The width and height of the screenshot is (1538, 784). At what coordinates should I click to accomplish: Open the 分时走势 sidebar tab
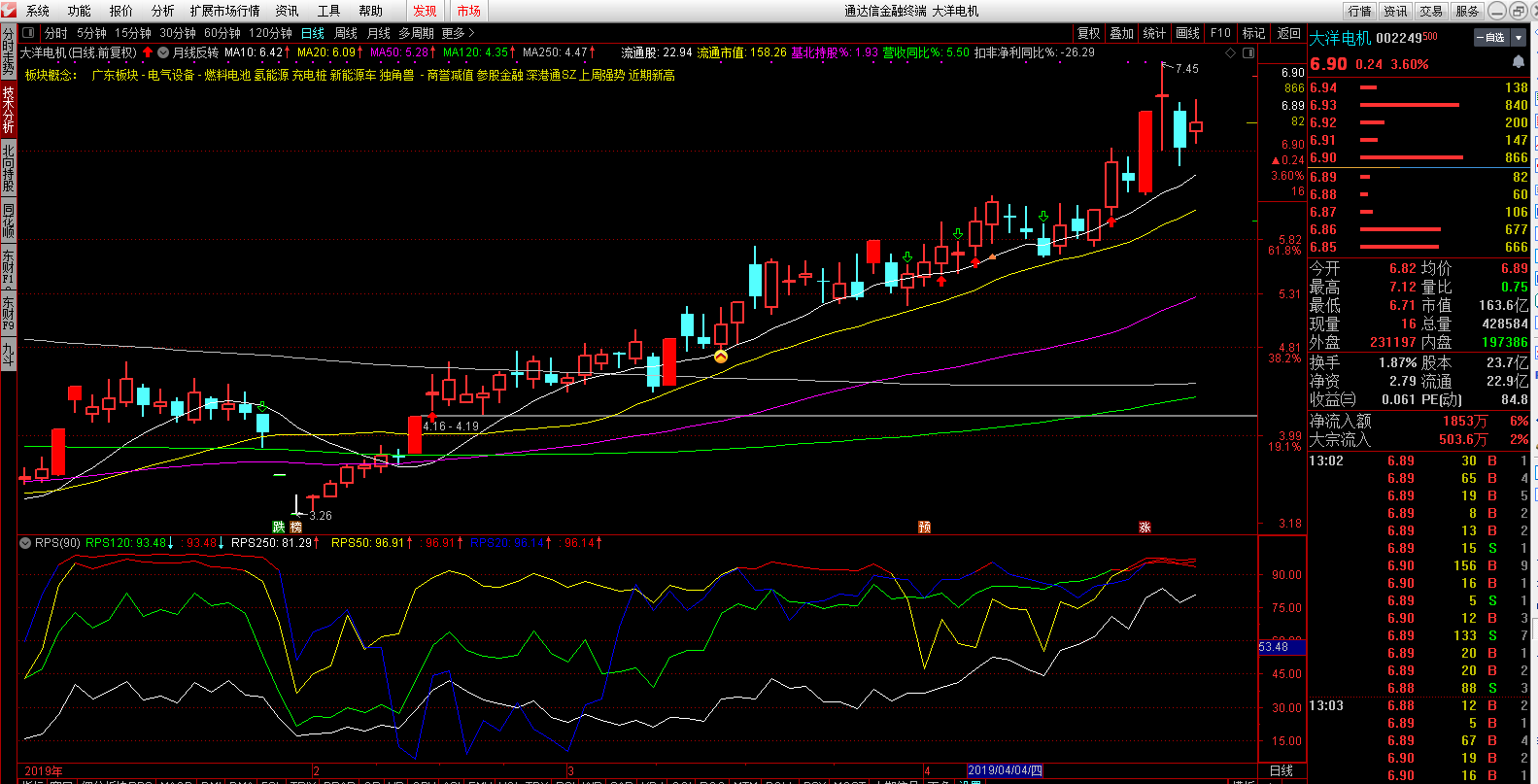(x=8, y=51)
